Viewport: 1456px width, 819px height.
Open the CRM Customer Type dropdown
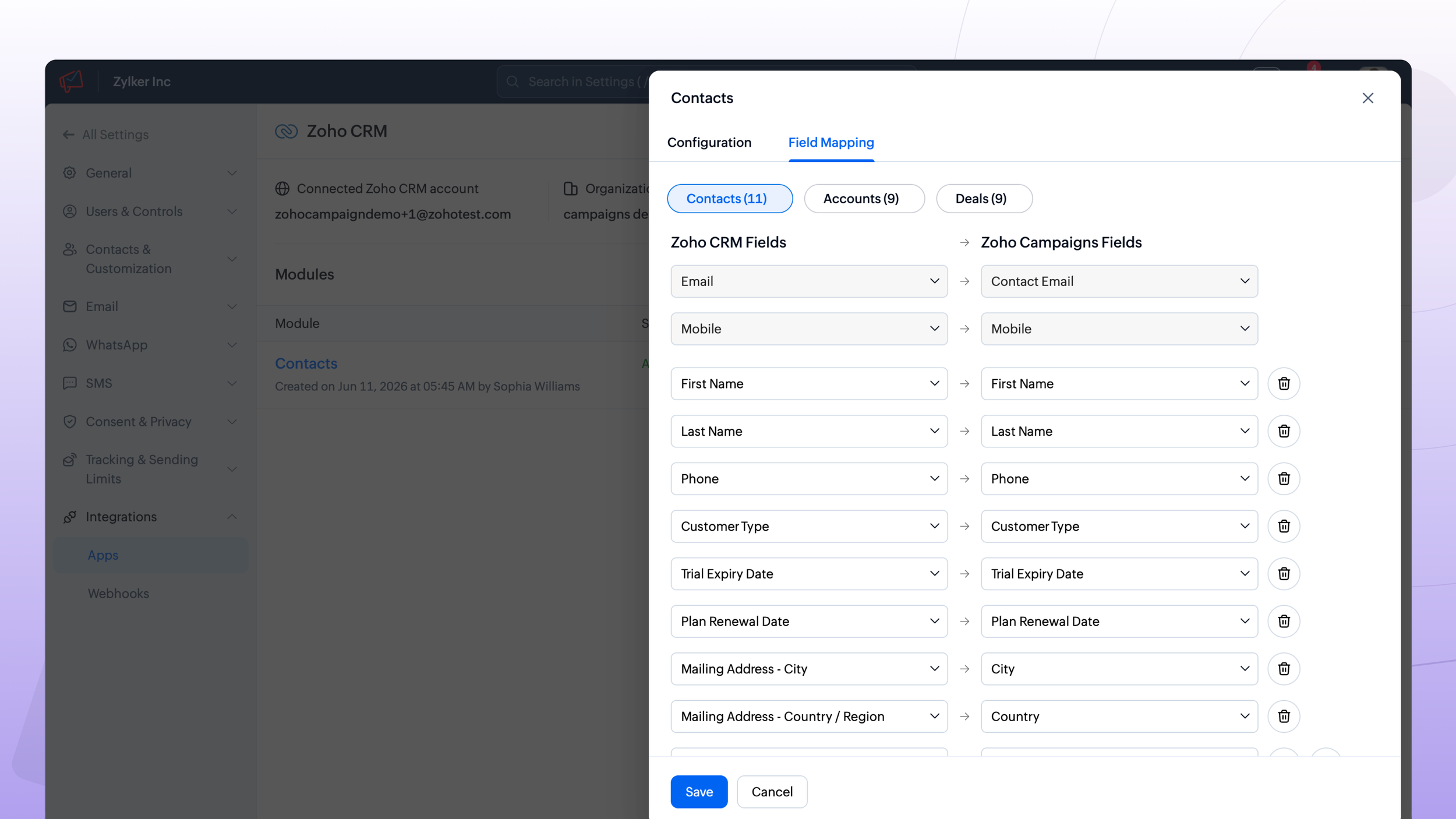pos(809,527)
